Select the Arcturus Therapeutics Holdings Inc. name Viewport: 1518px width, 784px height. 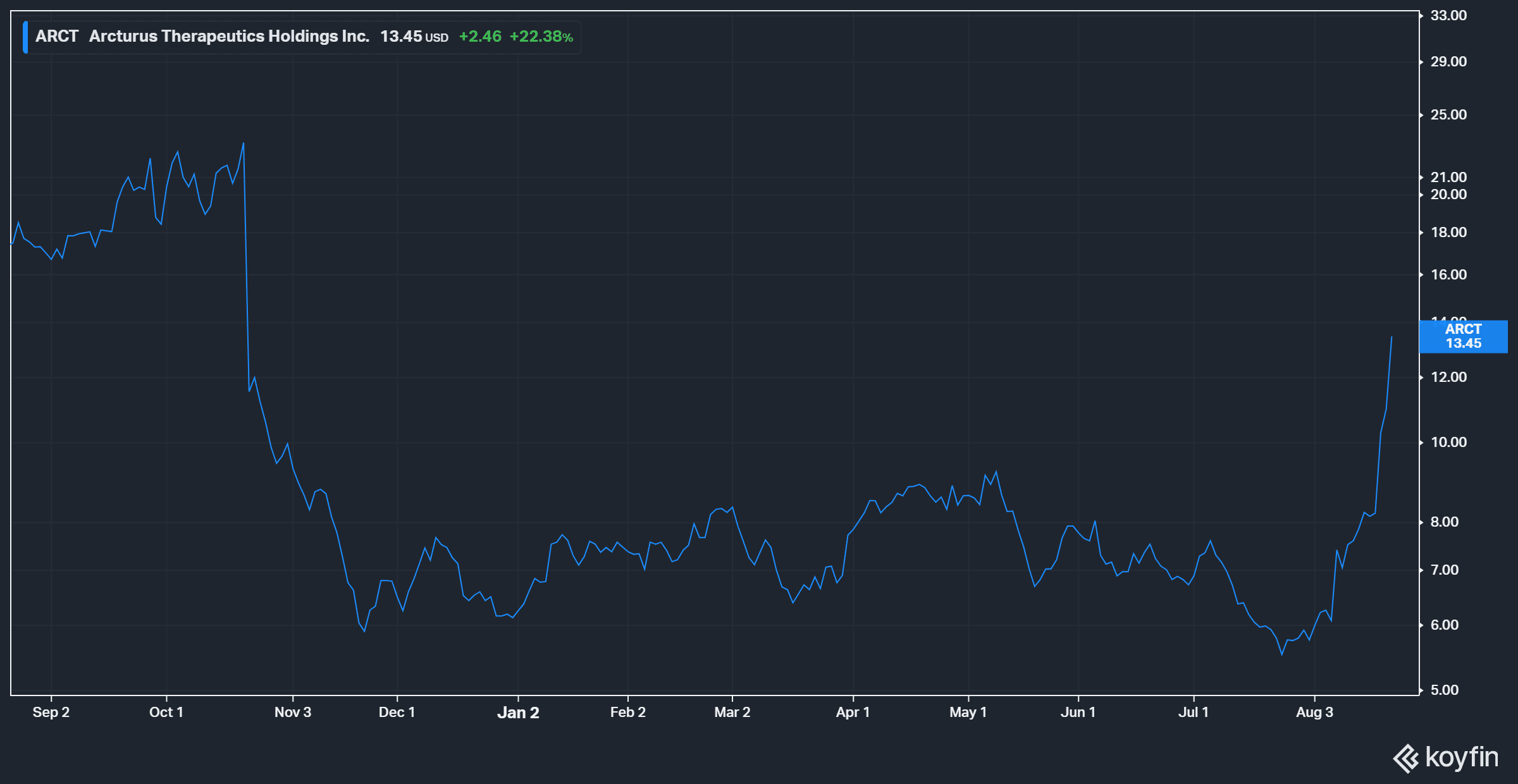click(x=229, y=37)
